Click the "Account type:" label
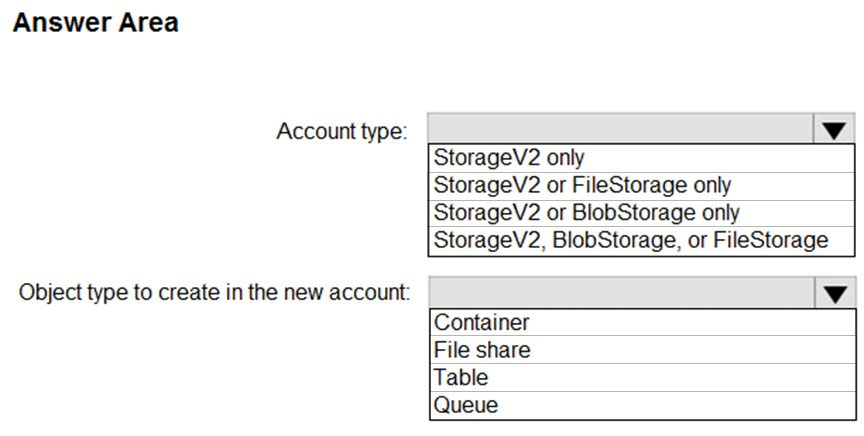Image resolution: width=864 pixels, height=436 pixels. pyautogui.click(x=342, y=131)
